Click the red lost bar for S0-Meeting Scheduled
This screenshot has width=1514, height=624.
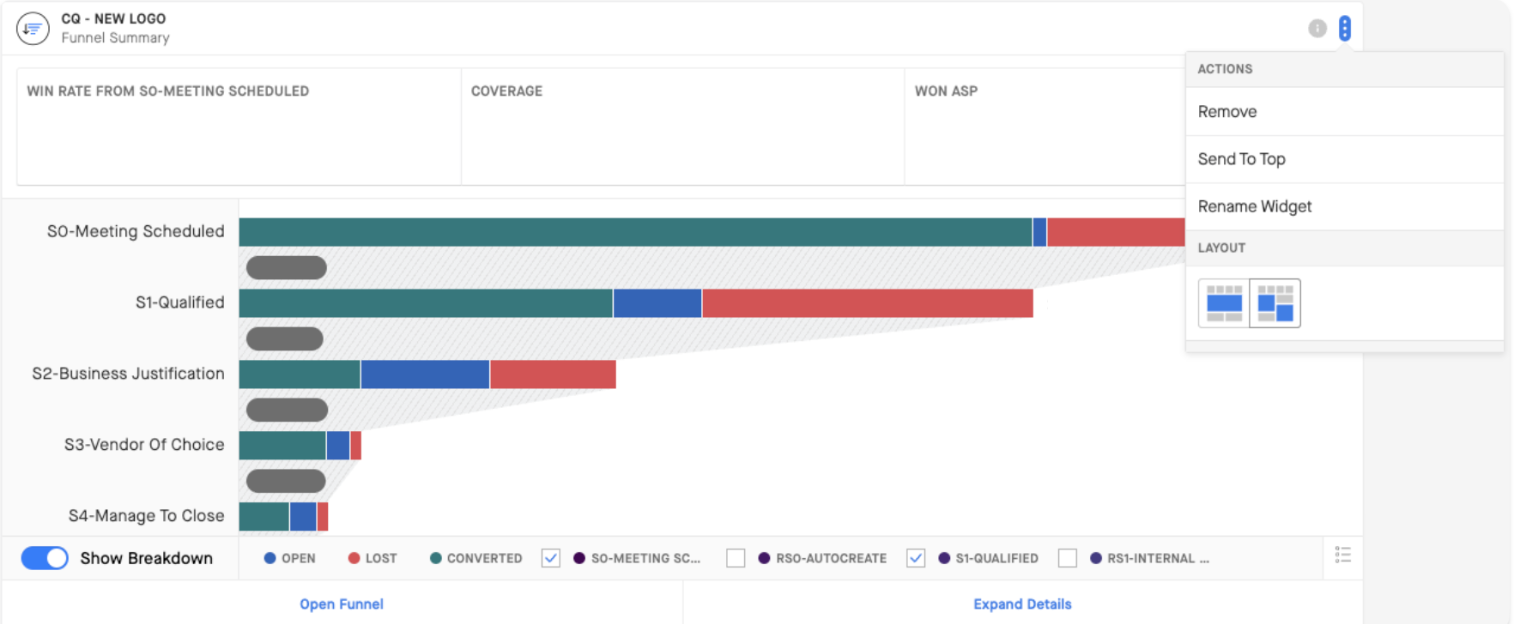click(1116, 232)
